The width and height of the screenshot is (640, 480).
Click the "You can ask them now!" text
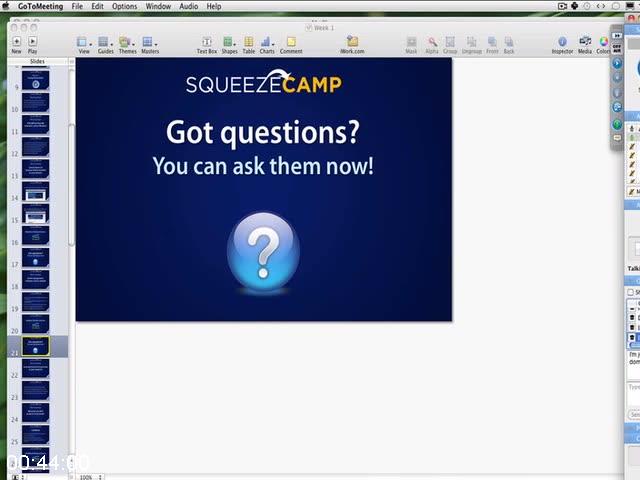[263, 166]
